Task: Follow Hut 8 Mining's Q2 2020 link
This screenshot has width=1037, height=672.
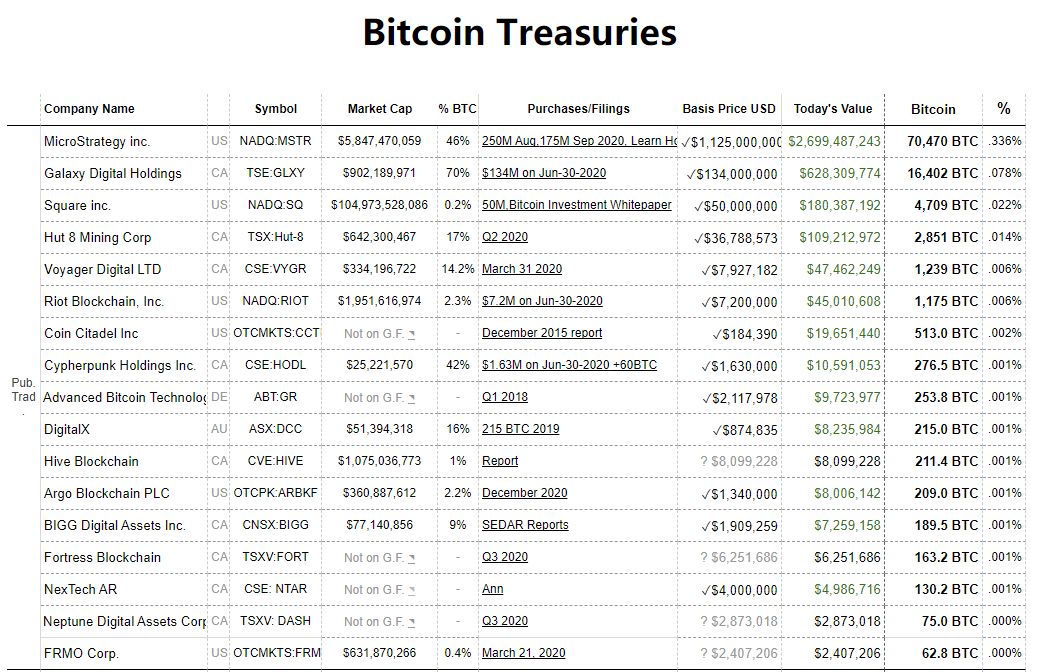Action: point(505,237)
